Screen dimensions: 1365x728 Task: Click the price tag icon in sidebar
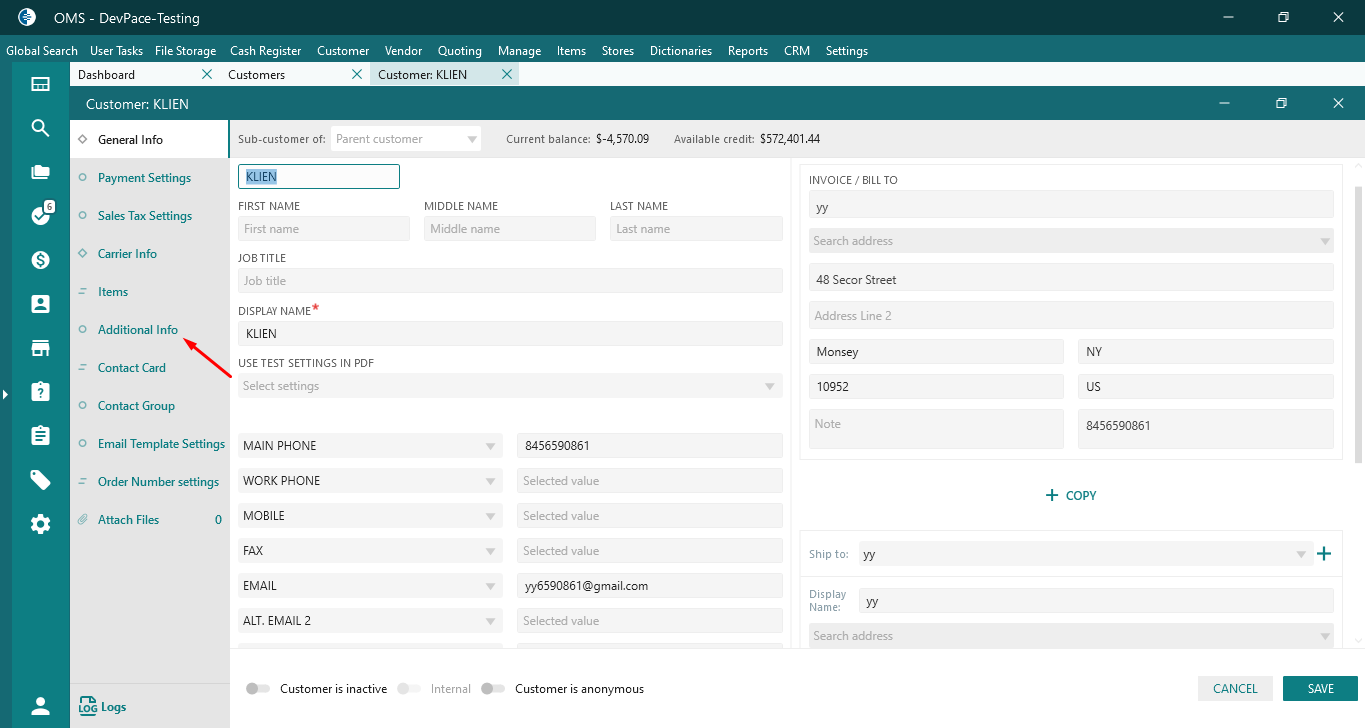pyautogui.click(x=40, y=480)
